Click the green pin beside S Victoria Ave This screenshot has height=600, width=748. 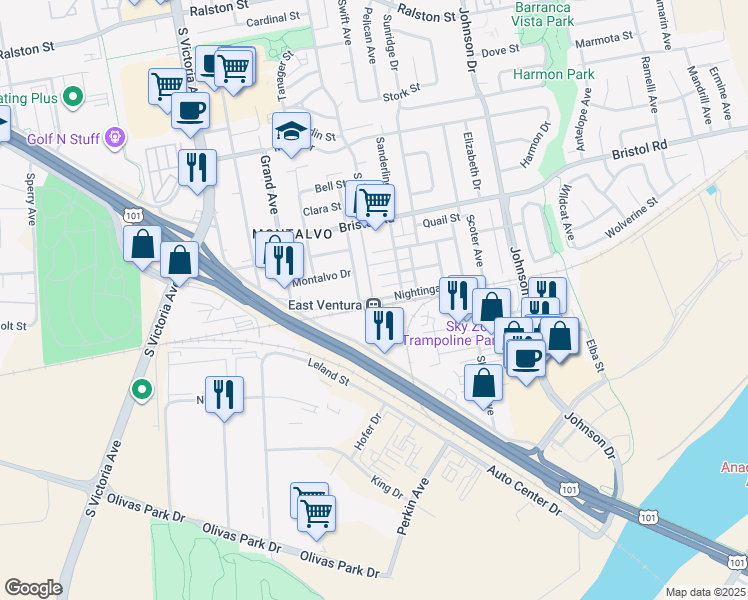tap(142, 390)
